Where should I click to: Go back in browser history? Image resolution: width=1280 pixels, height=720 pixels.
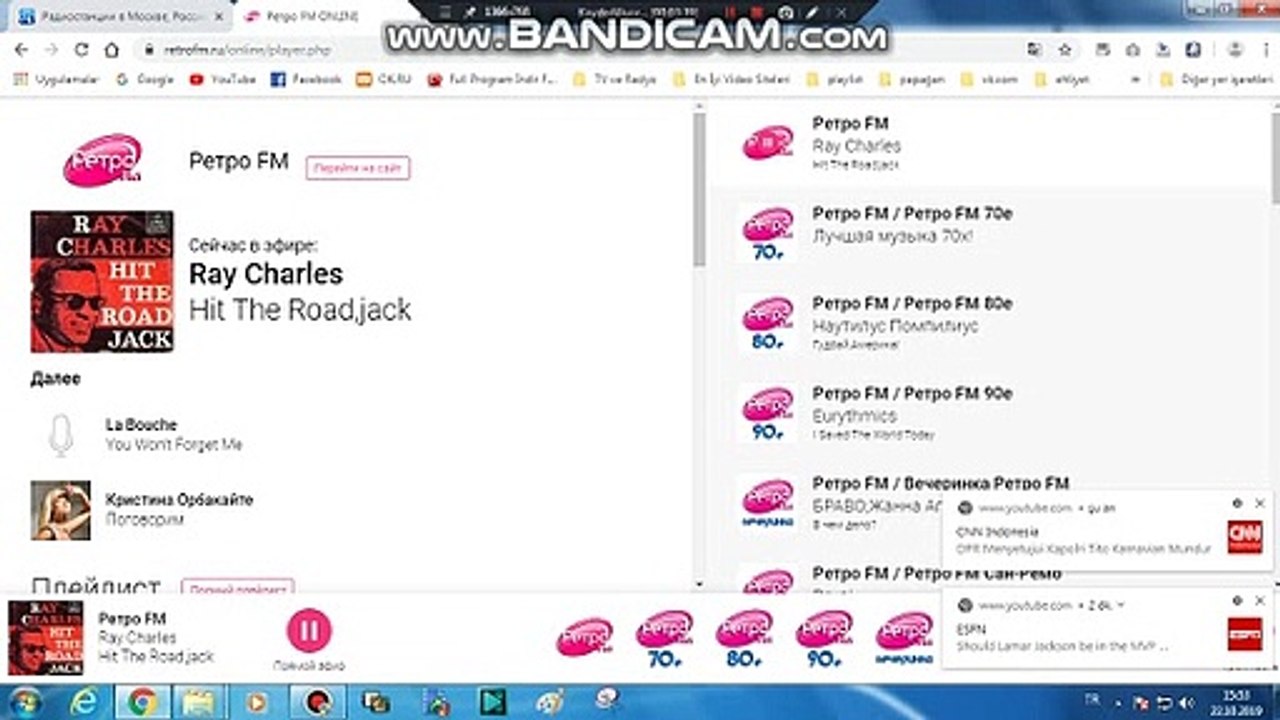click(x=23, y=49)
